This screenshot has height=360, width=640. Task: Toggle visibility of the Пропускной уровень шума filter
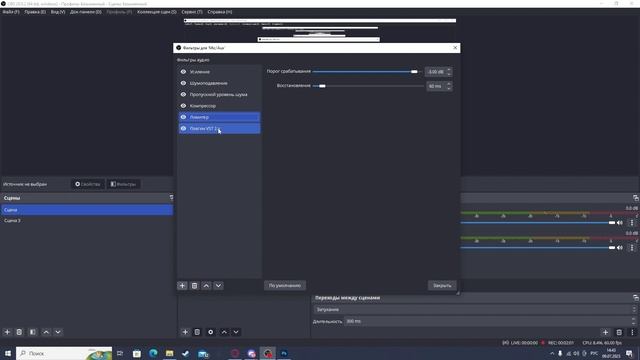[183, 94]
